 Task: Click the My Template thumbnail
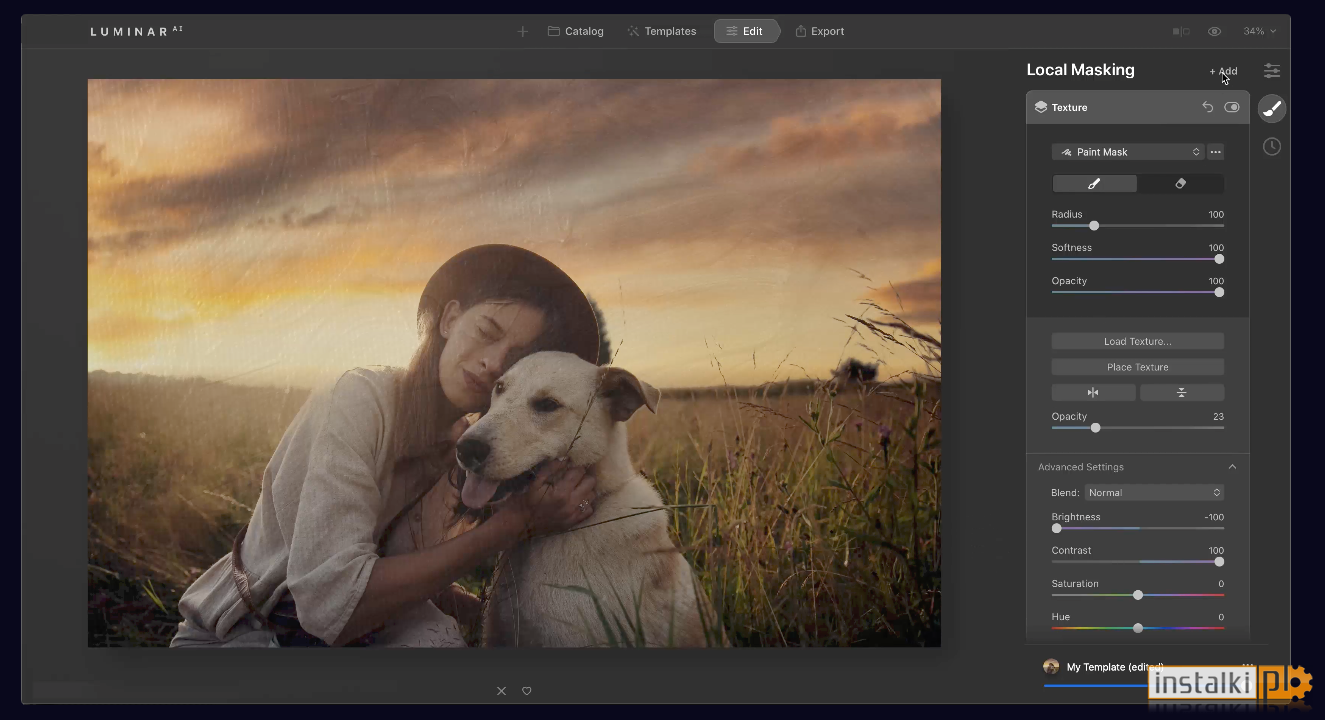tap(1051, 667)
